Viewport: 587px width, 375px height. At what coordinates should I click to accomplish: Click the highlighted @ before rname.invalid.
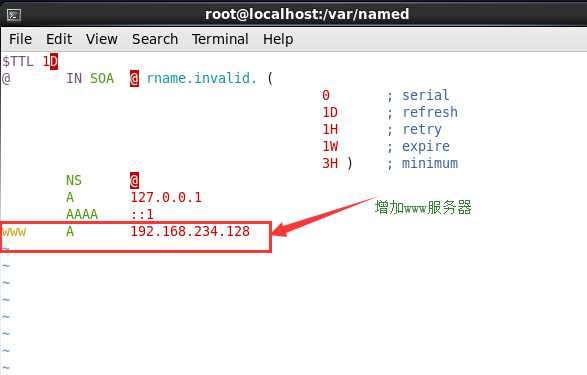[134, 79]
